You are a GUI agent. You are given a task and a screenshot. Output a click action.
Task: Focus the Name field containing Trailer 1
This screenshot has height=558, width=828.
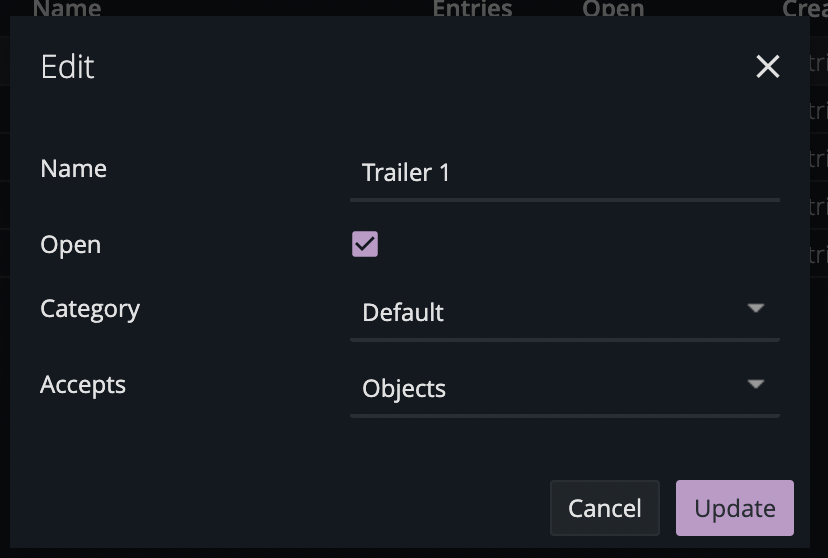click(564, 174)
